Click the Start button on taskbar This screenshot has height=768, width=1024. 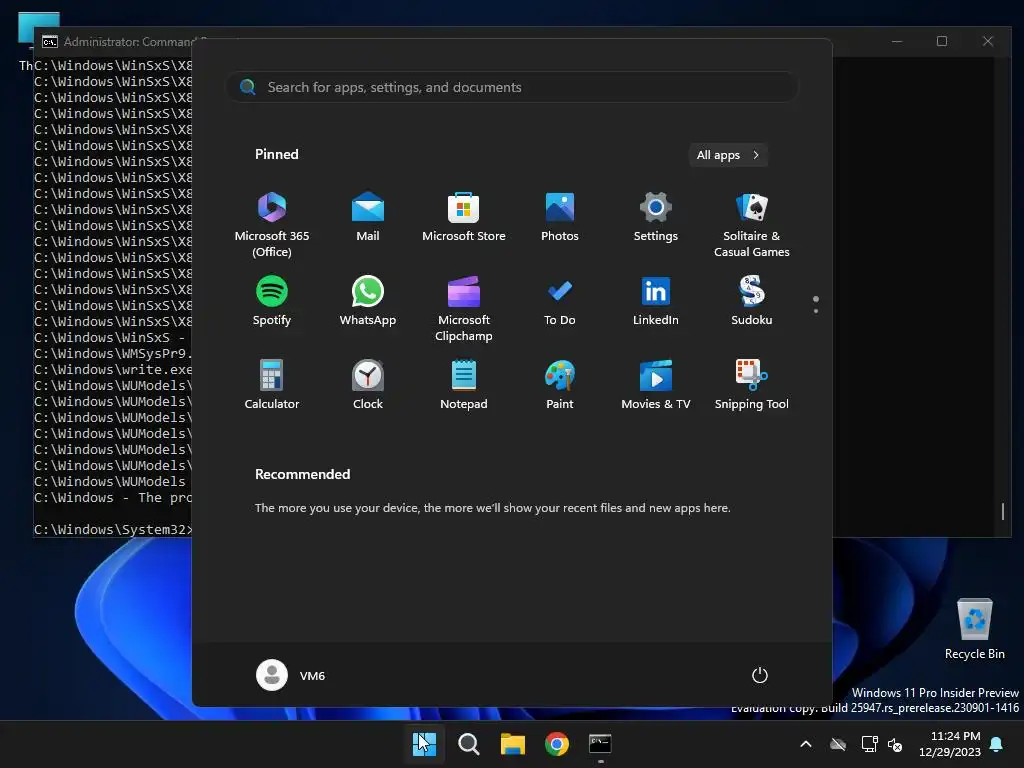point(424,744)
